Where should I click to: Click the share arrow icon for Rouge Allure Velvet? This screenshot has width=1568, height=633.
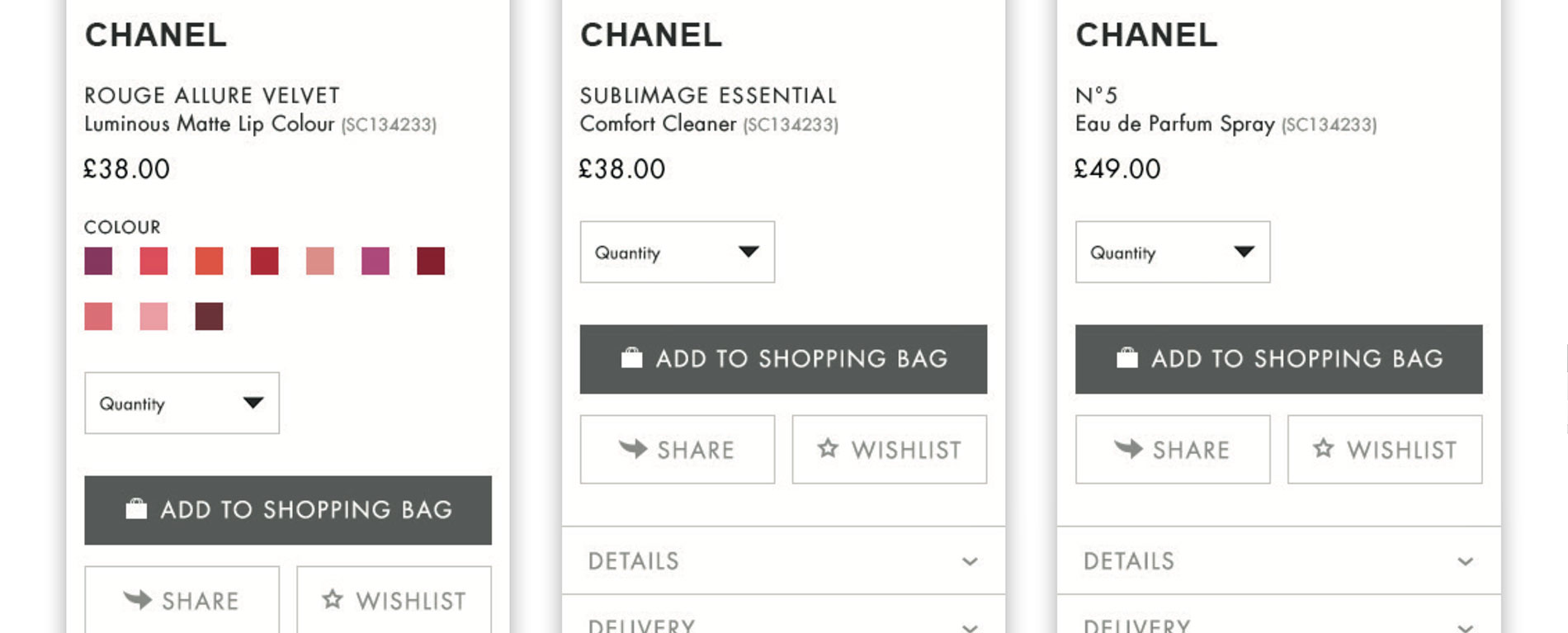(x=138, y=599)
